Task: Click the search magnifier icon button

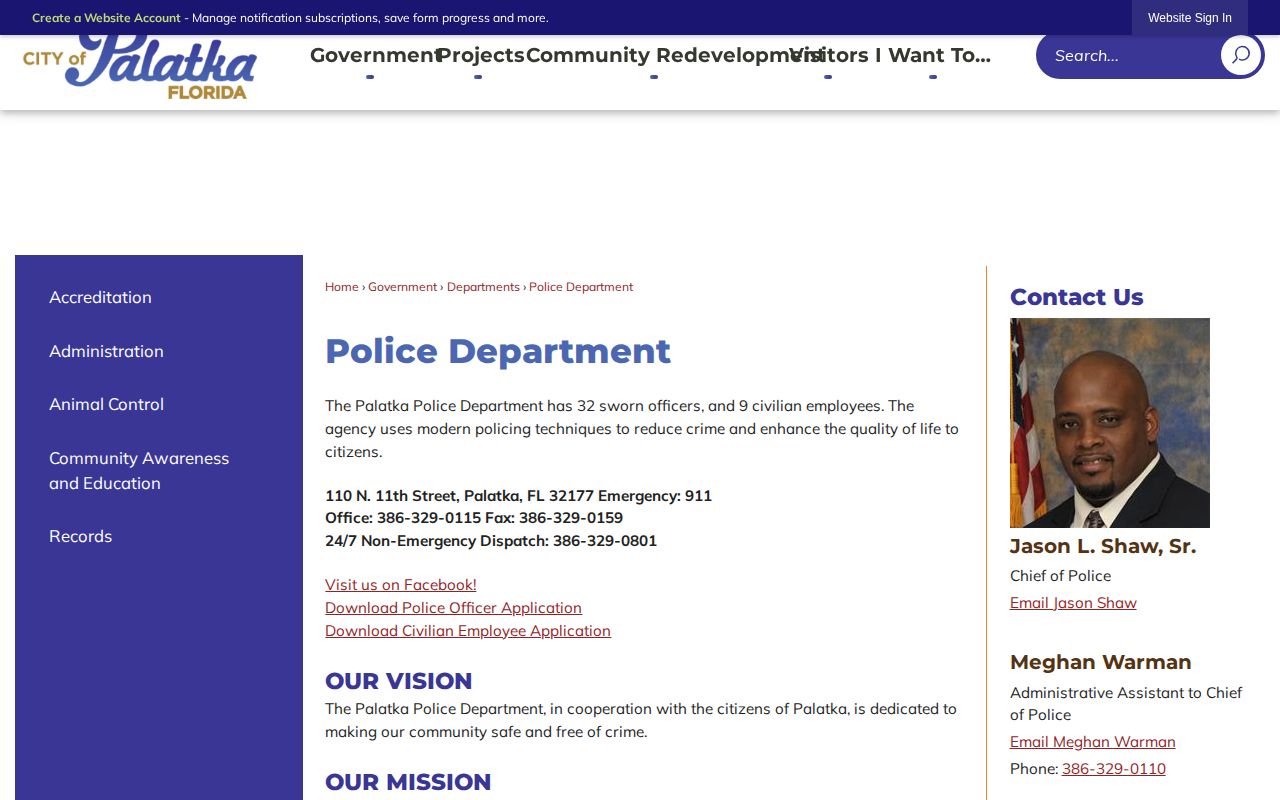Action: (1240, 55)
